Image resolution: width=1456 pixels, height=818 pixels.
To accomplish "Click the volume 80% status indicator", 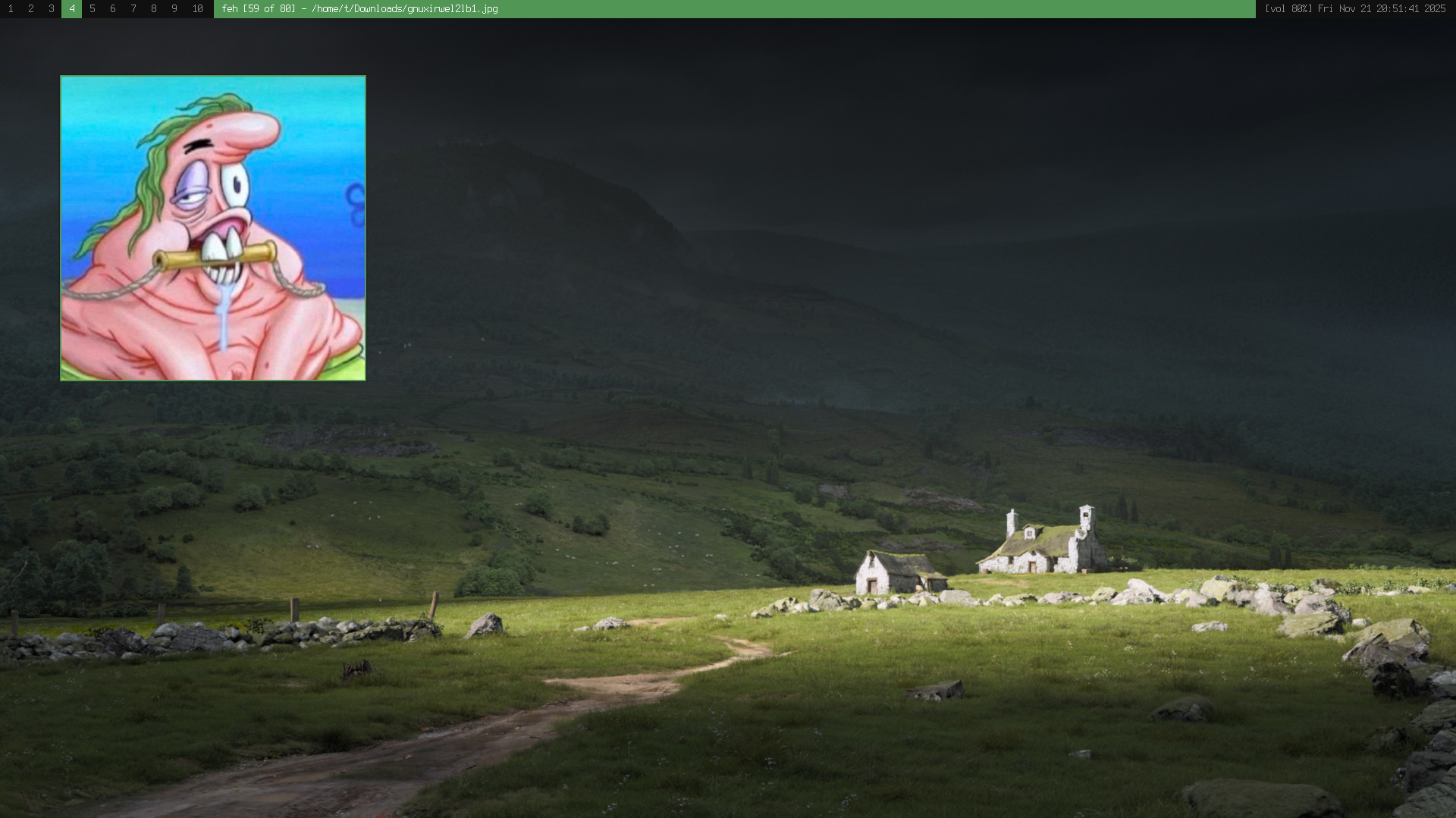I will [x=1288, y=9].
